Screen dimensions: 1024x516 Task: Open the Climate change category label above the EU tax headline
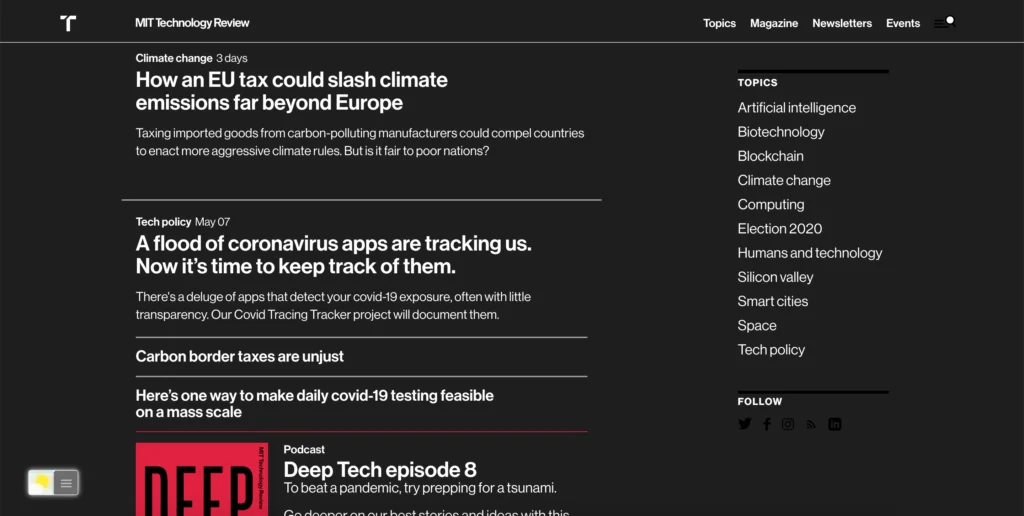click(174, 58)
